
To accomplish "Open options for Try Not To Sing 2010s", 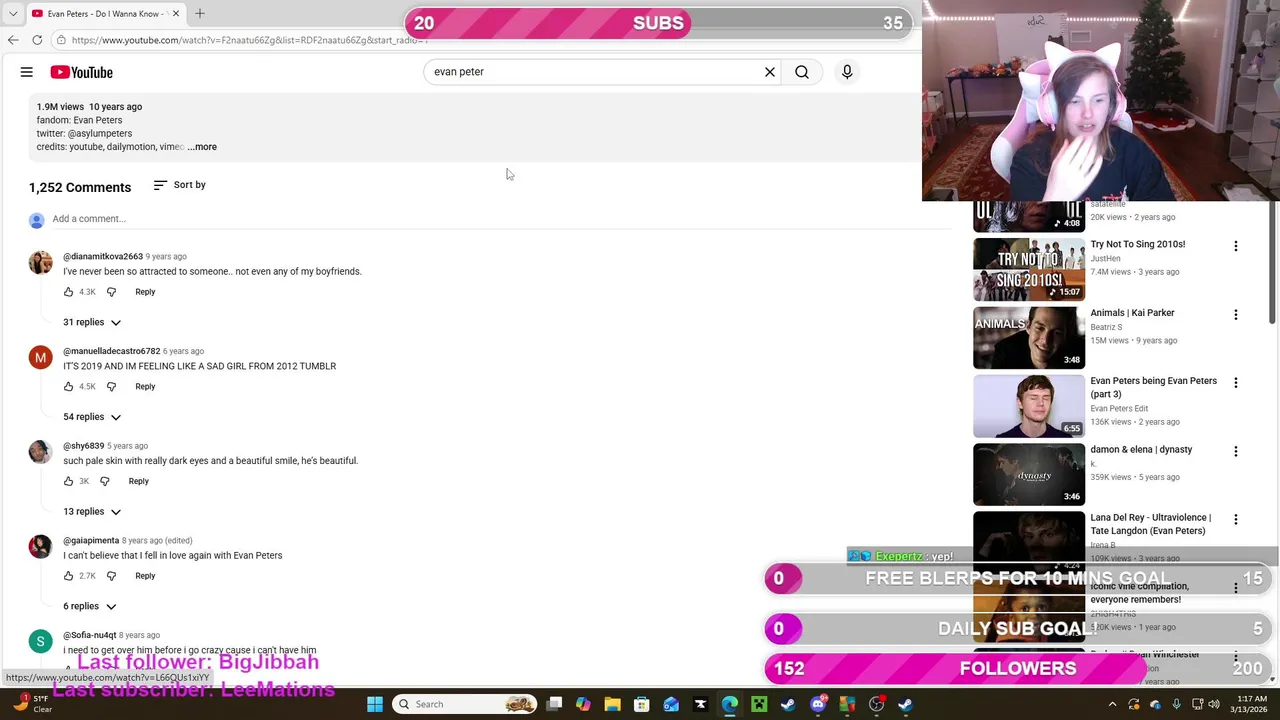I will pyautogui.click(x=1235, y=246).
